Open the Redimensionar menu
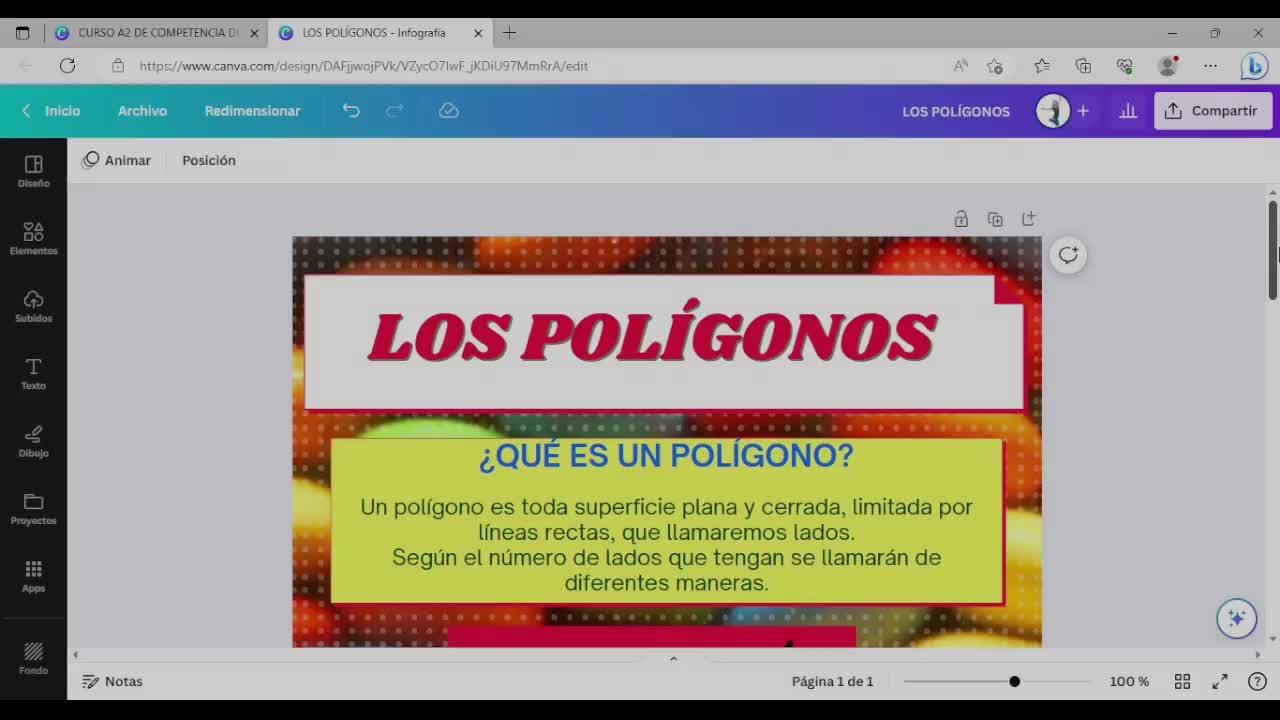Screen dimensions: 1280x720 (252, 111)
